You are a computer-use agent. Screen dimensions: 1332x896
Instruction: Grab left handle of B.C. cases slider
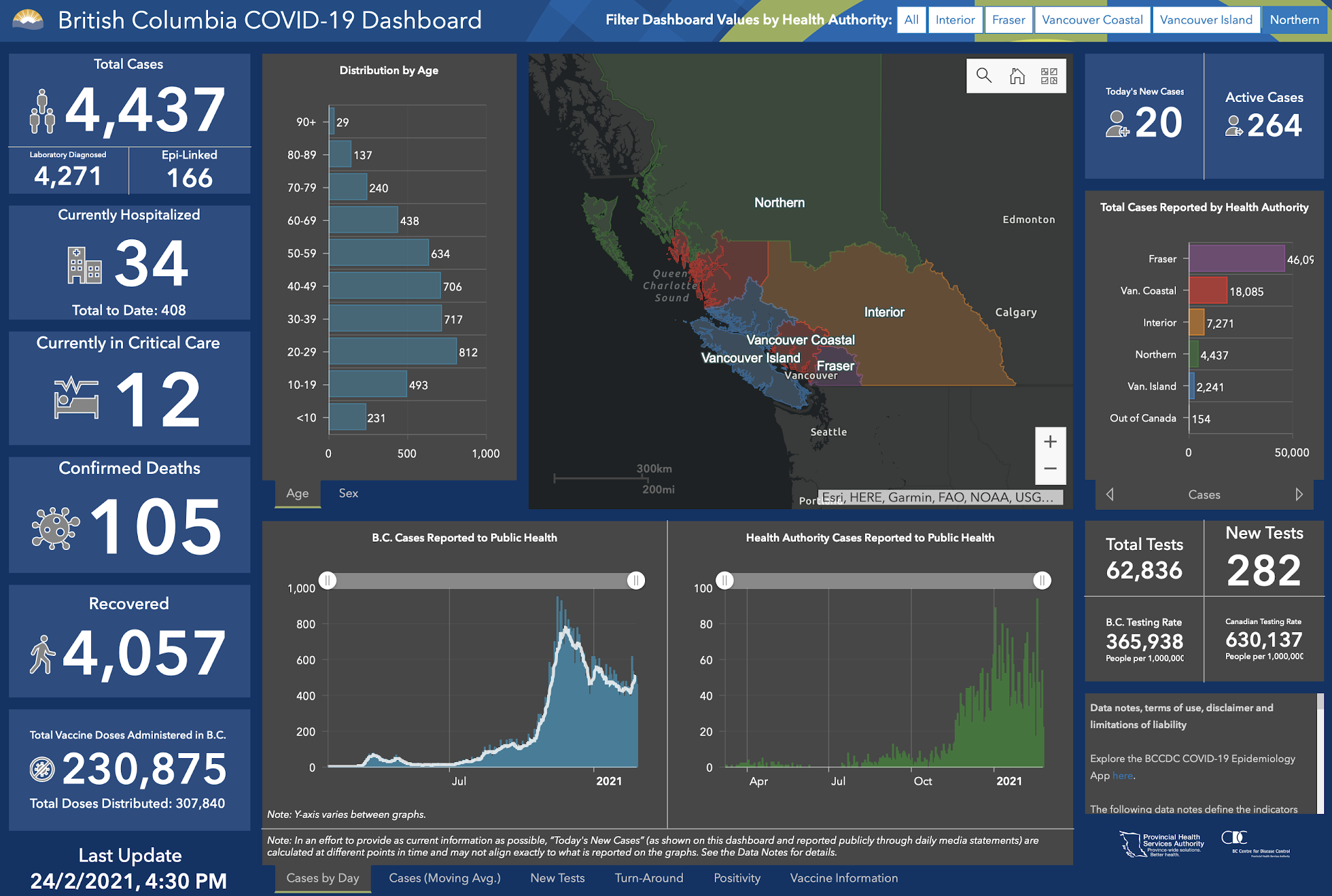[x=328, y=580]
